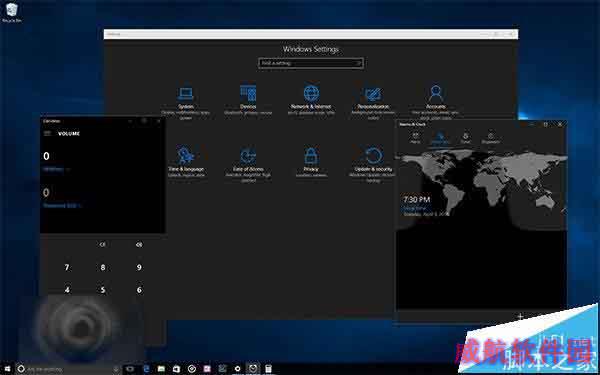The width and height of the screenshot is (600, 375).
Task: Click the 5 key in Calculator
Action: pyautogui.click(x=103, y=290)
